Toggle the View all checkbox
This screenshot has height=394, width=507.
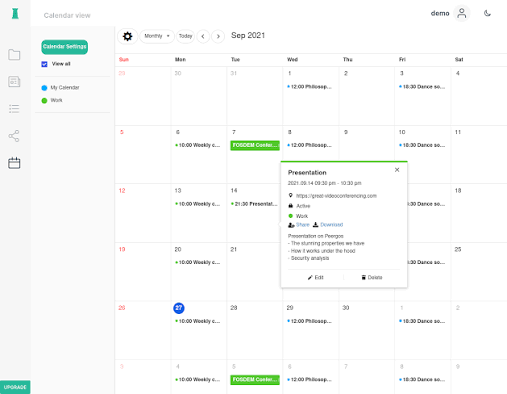[44, 64]
